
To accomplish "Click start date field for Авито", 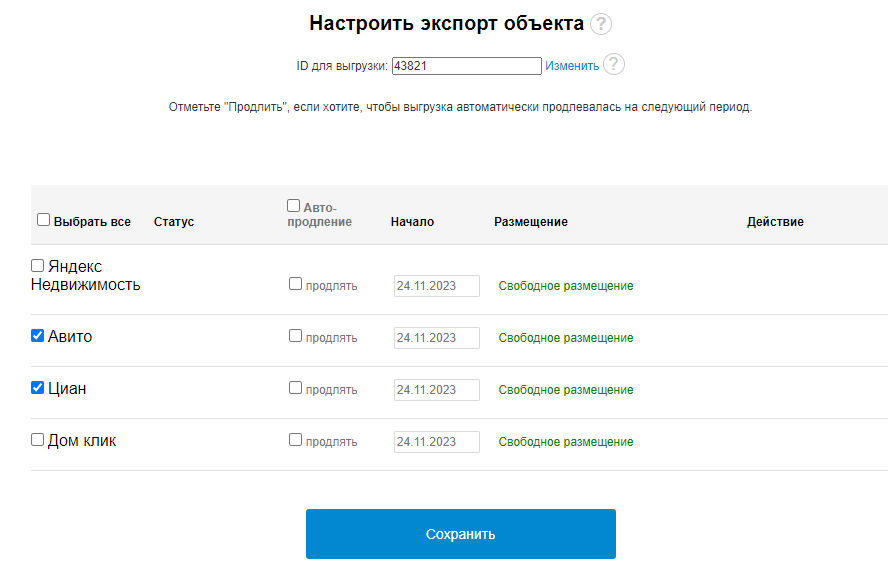I will [x=436, y=338].
